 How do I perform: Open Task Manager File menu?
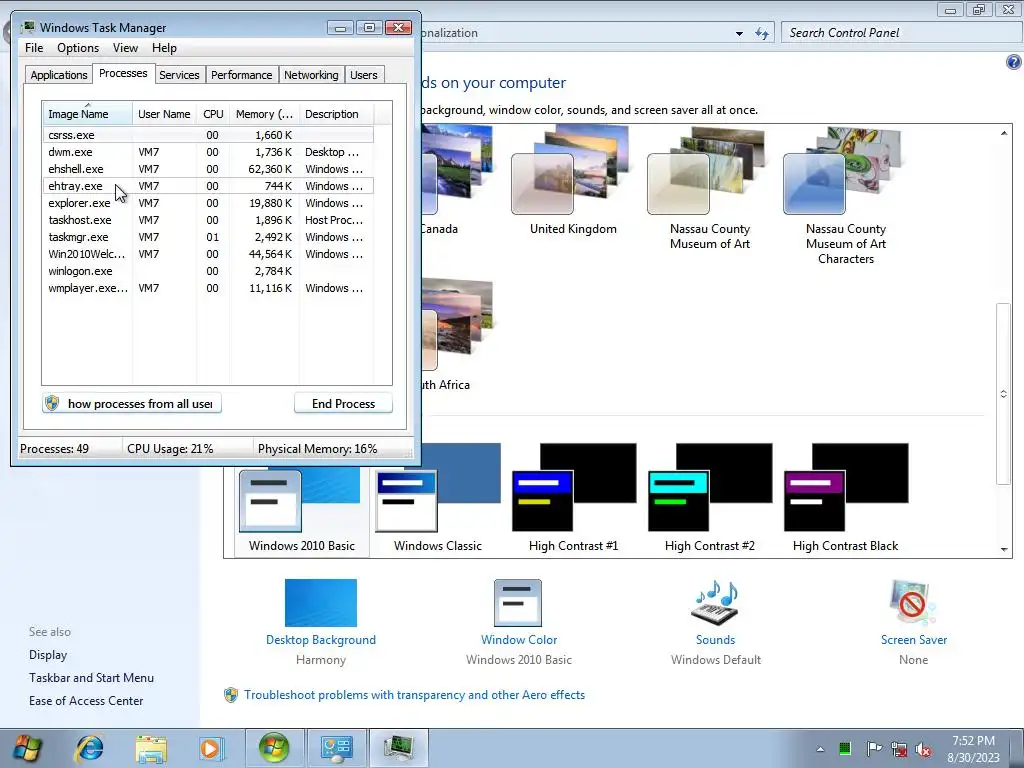point(34,48)
